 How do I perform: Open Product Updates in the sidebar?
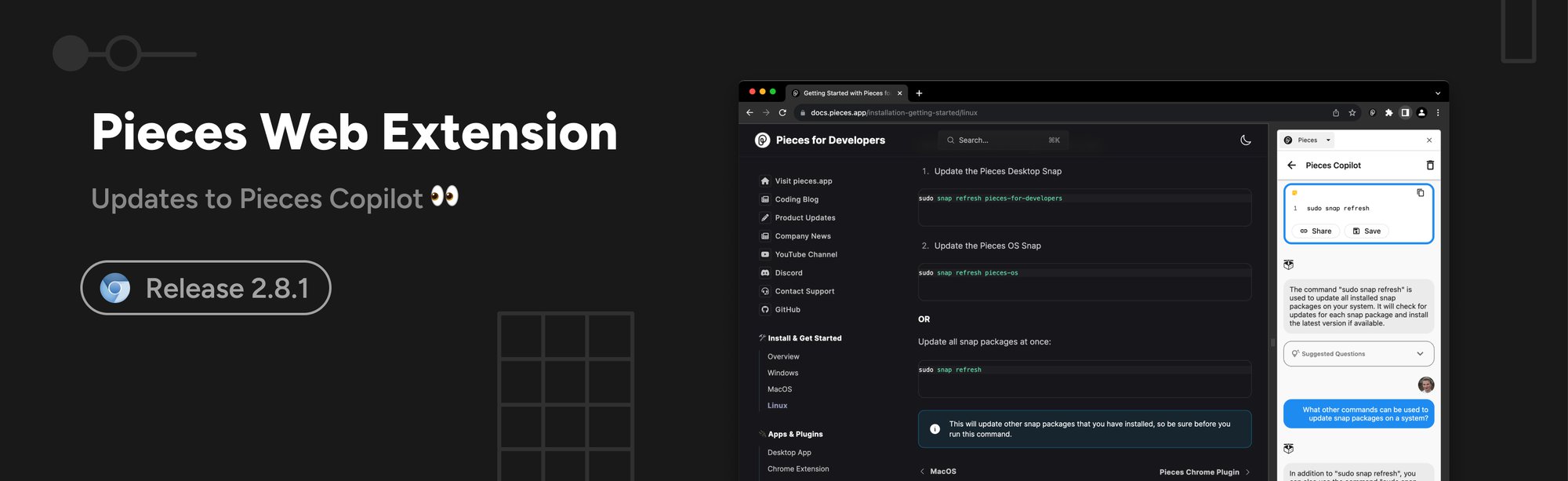pyautogui.click(x=805, y=218)
